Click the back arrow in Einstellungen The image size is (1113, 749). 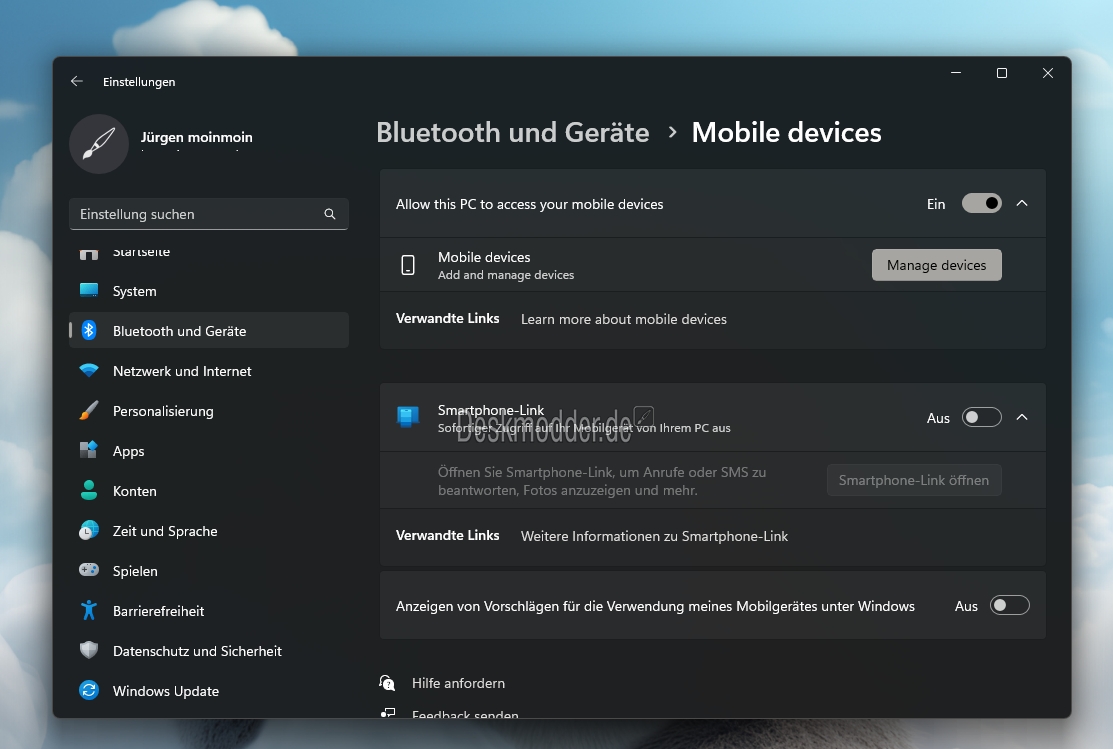(x=77, y=82)
